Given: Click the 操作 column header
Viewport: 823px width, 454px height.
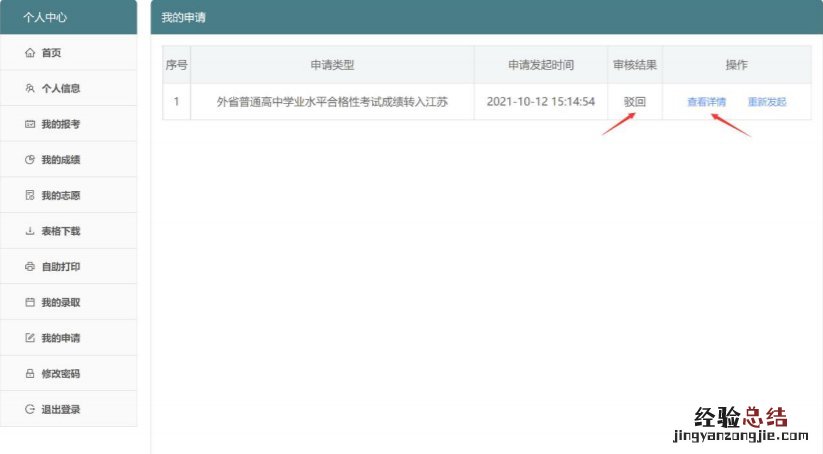Looking at the screenshot, I should [x=736, y=65].
